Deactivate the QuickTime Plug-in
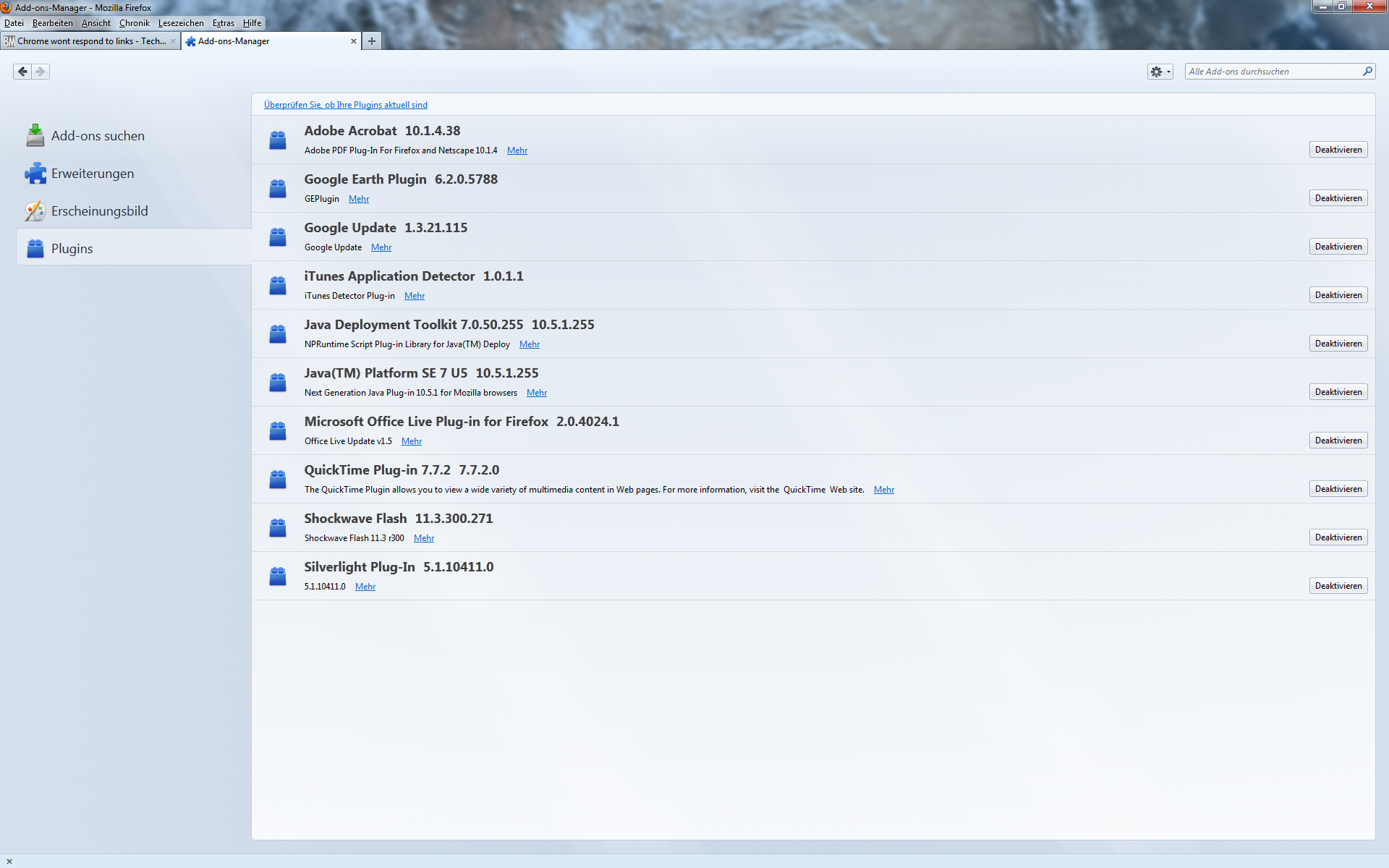Image resolution: width=1389 pixels, height=868 pixels. coord(1338,489)
